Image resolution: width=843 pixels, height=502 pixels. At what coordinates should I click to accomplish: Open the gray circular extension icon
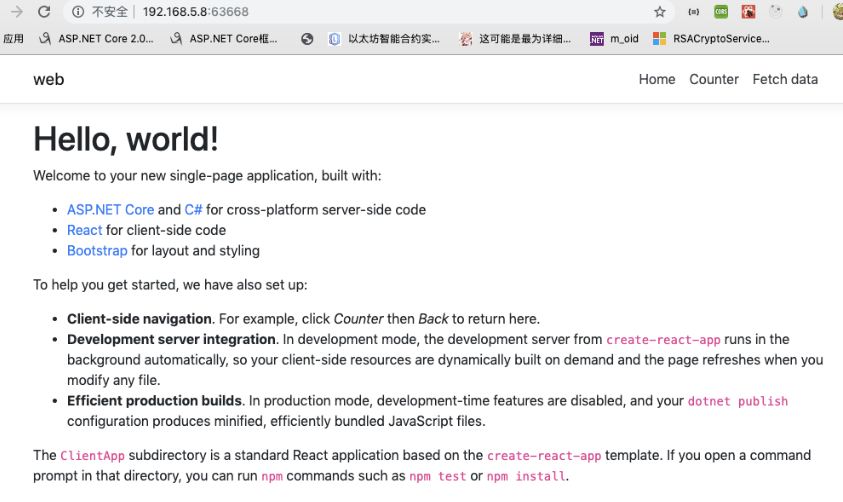click(x=775, y=11)
